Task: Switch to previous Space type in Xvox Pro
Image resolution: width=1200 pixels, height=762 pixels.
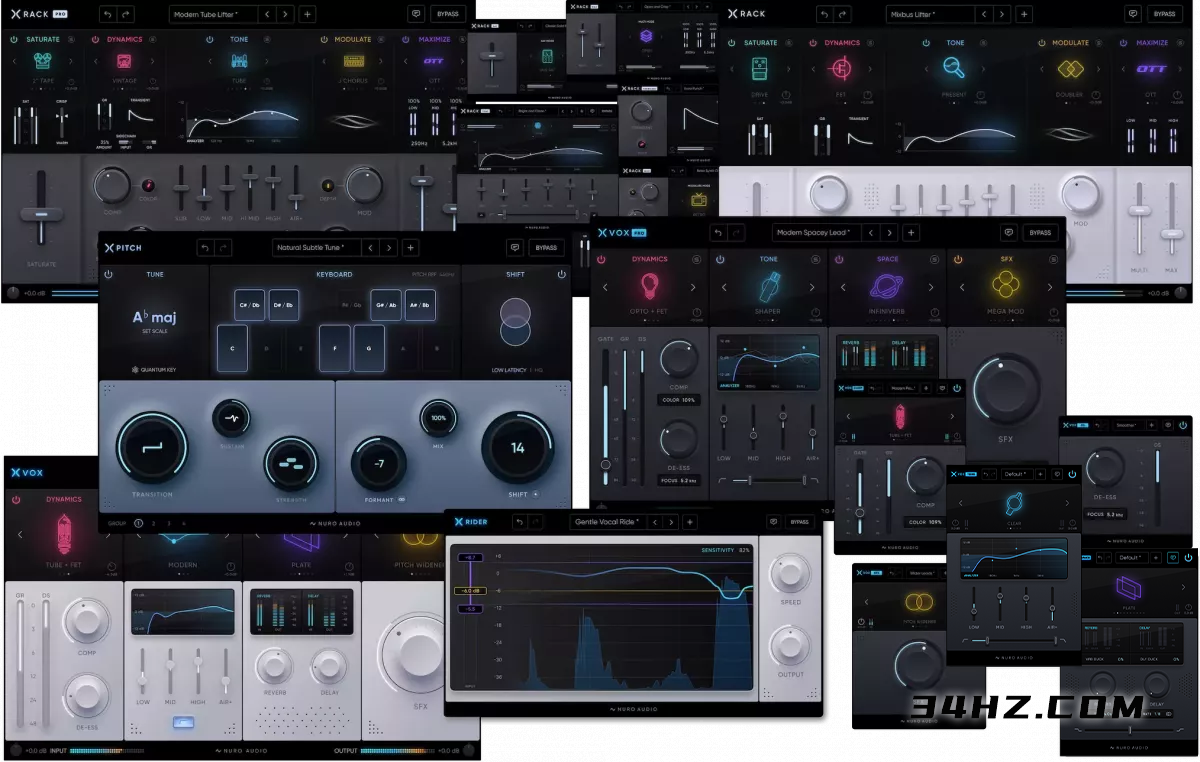Action: [x=842, y=287]
